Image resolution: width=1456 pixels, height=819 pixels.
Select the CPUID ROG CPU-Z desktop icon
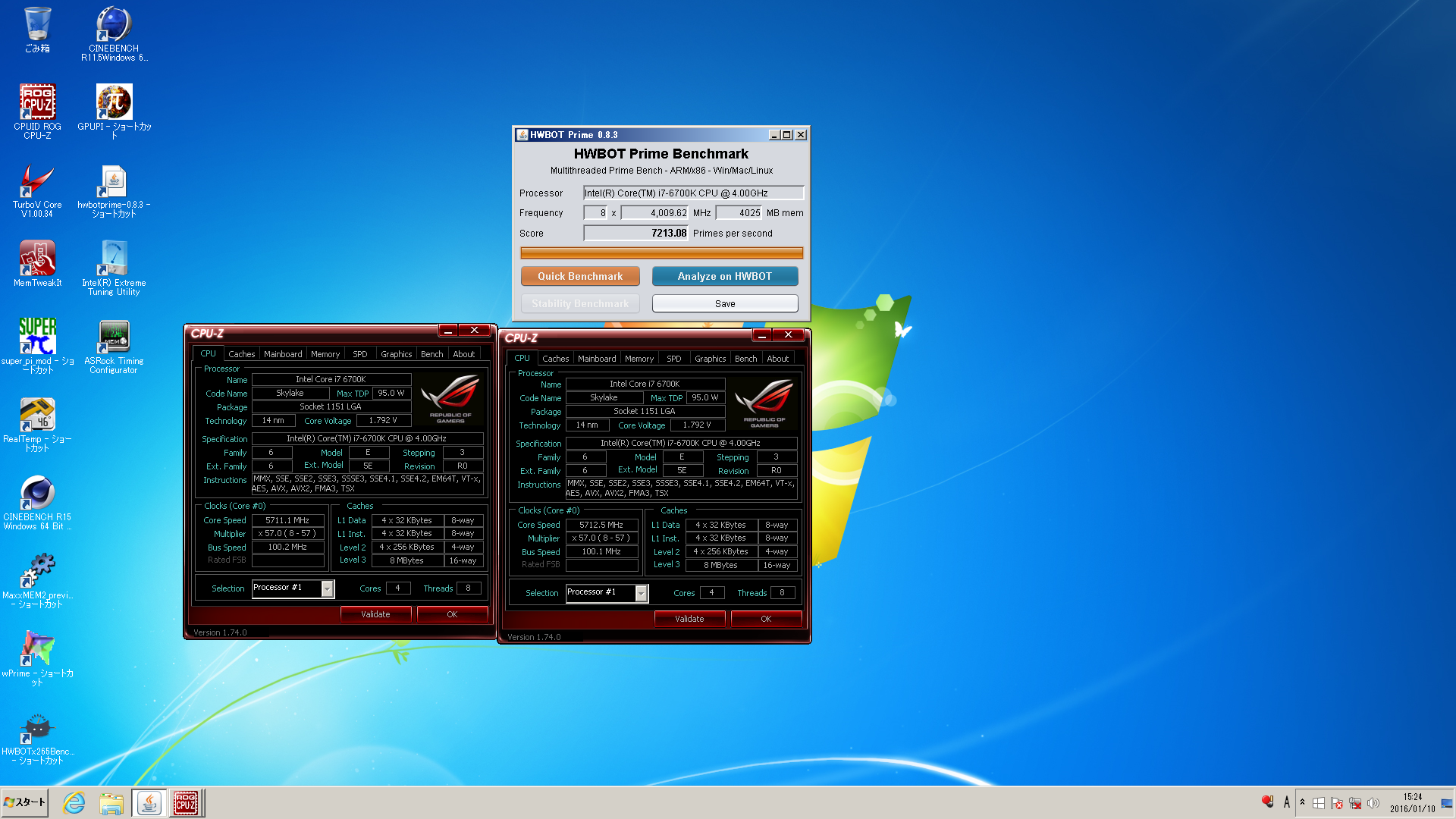click(x=37, y=111)
